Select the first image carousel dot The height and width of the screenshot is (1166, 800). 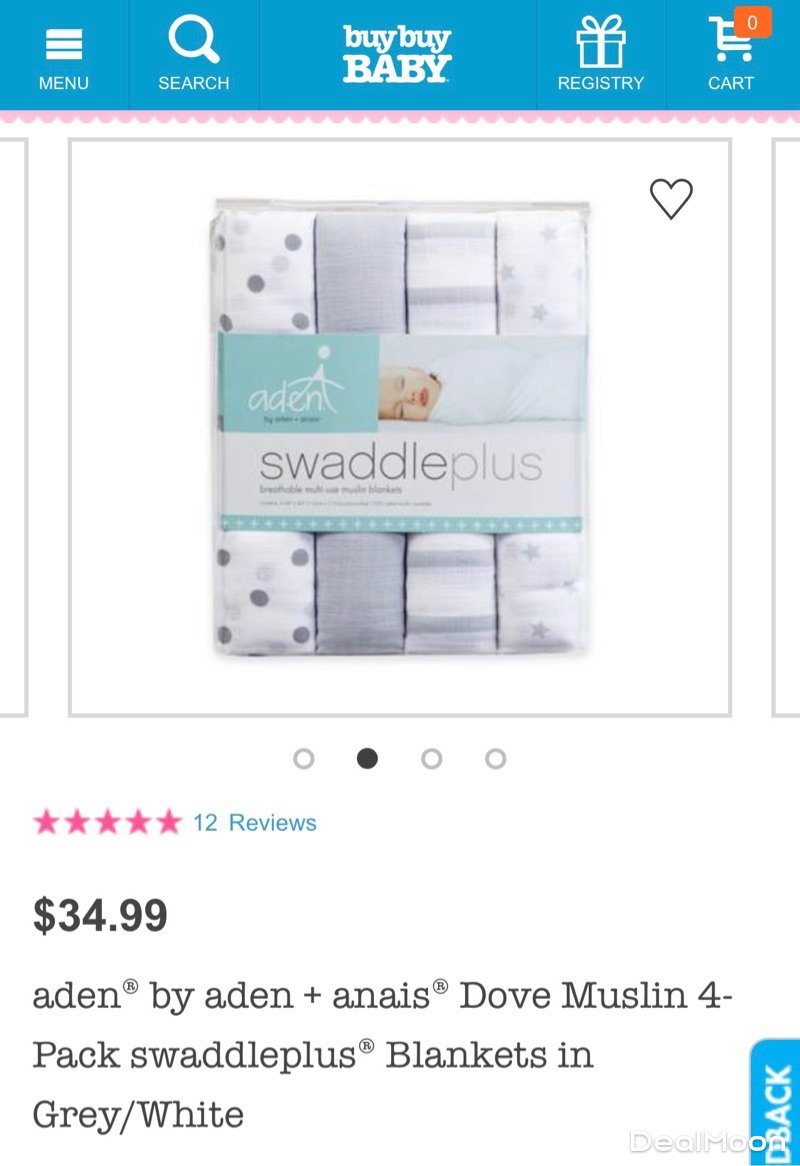pos(303,758)
